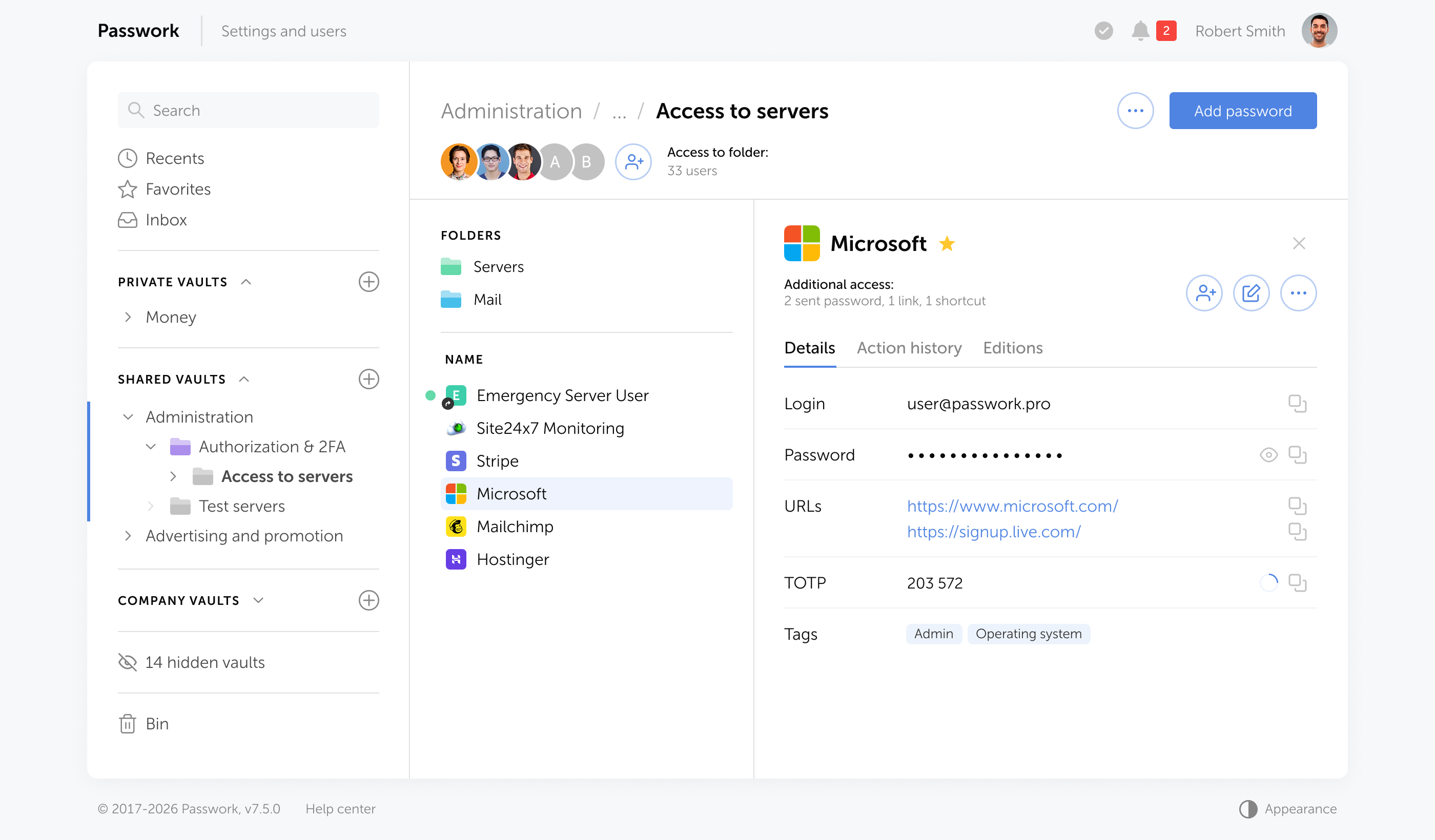Screen dimensions: 1435x840
Task: Switch to the Action history tab
Action: pos(909,348)
